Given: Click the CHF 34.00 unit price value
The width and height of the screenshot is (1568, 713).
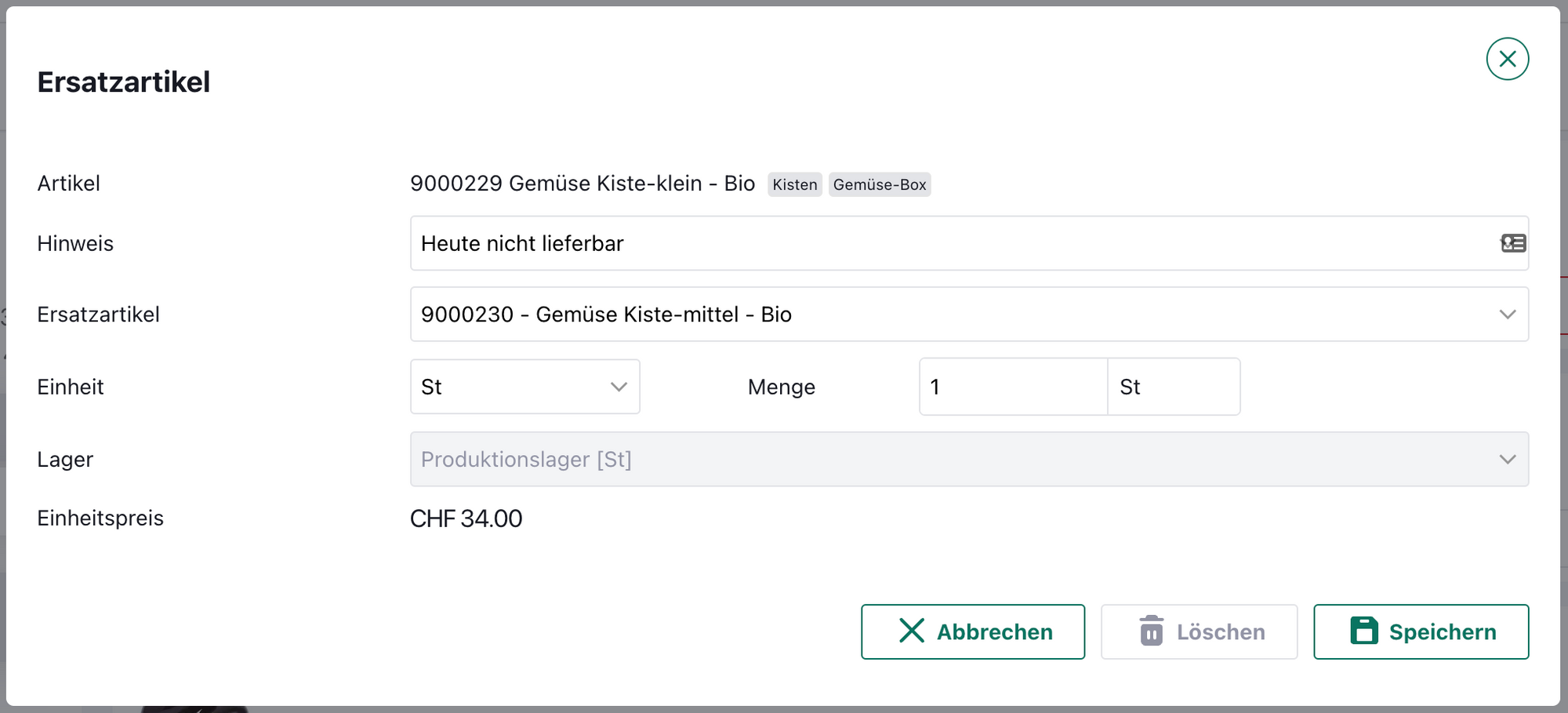Looking at the screenshot, I should [x=466, y=518].
